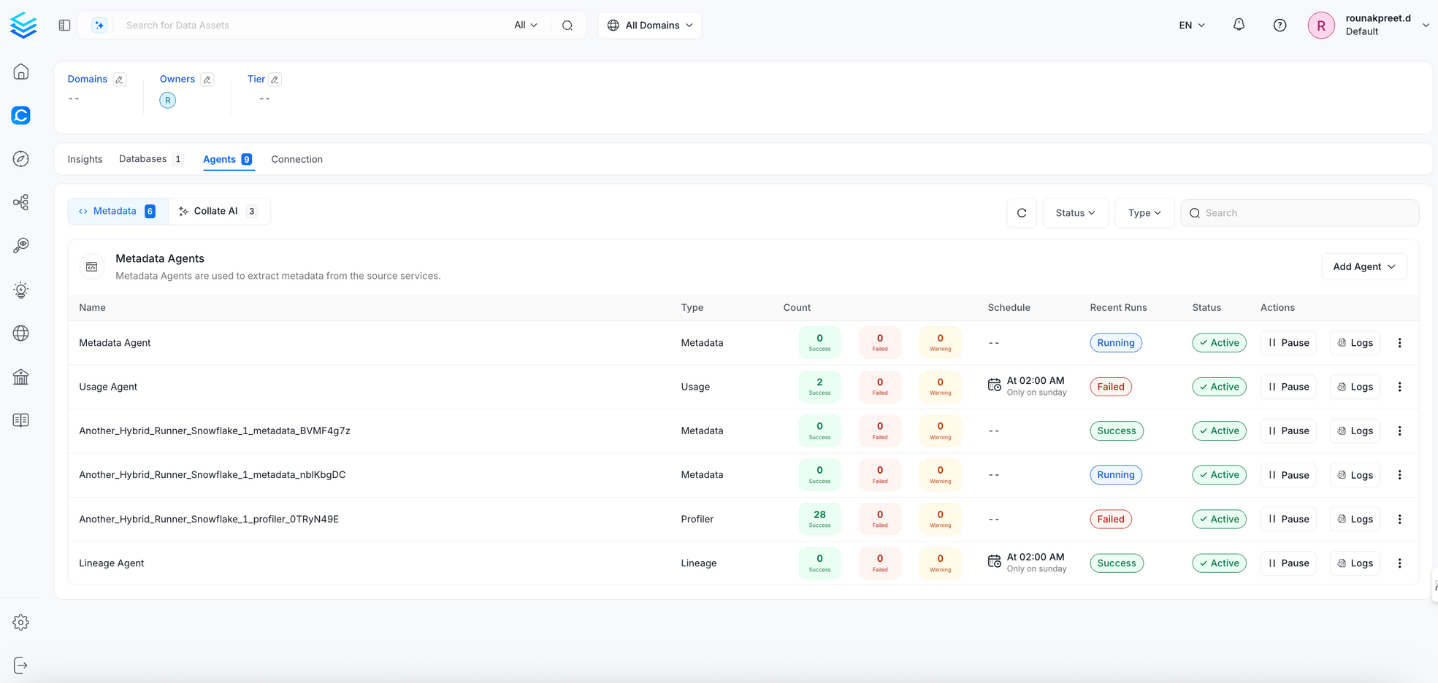This screenshot has width=1438, height=683.
Task: Open the Type filter dropdown
Action: 1144,212
